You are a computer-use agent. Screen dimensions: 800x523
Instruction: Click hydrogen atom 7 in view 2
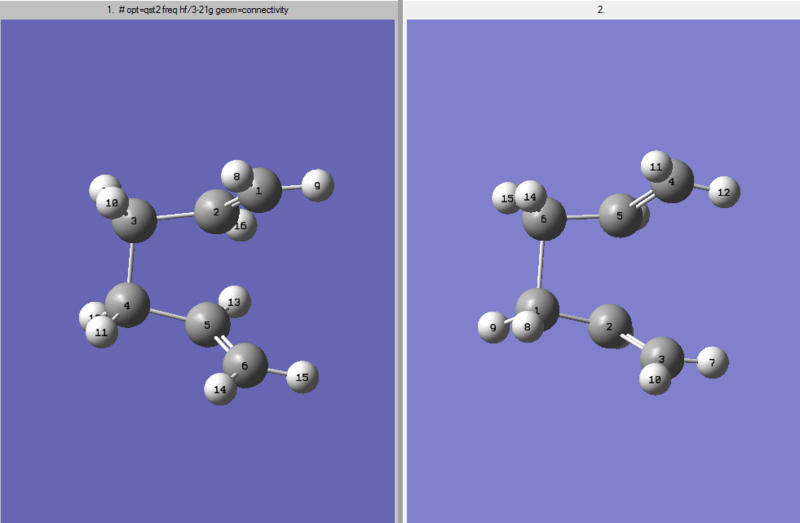click(712, 362)
